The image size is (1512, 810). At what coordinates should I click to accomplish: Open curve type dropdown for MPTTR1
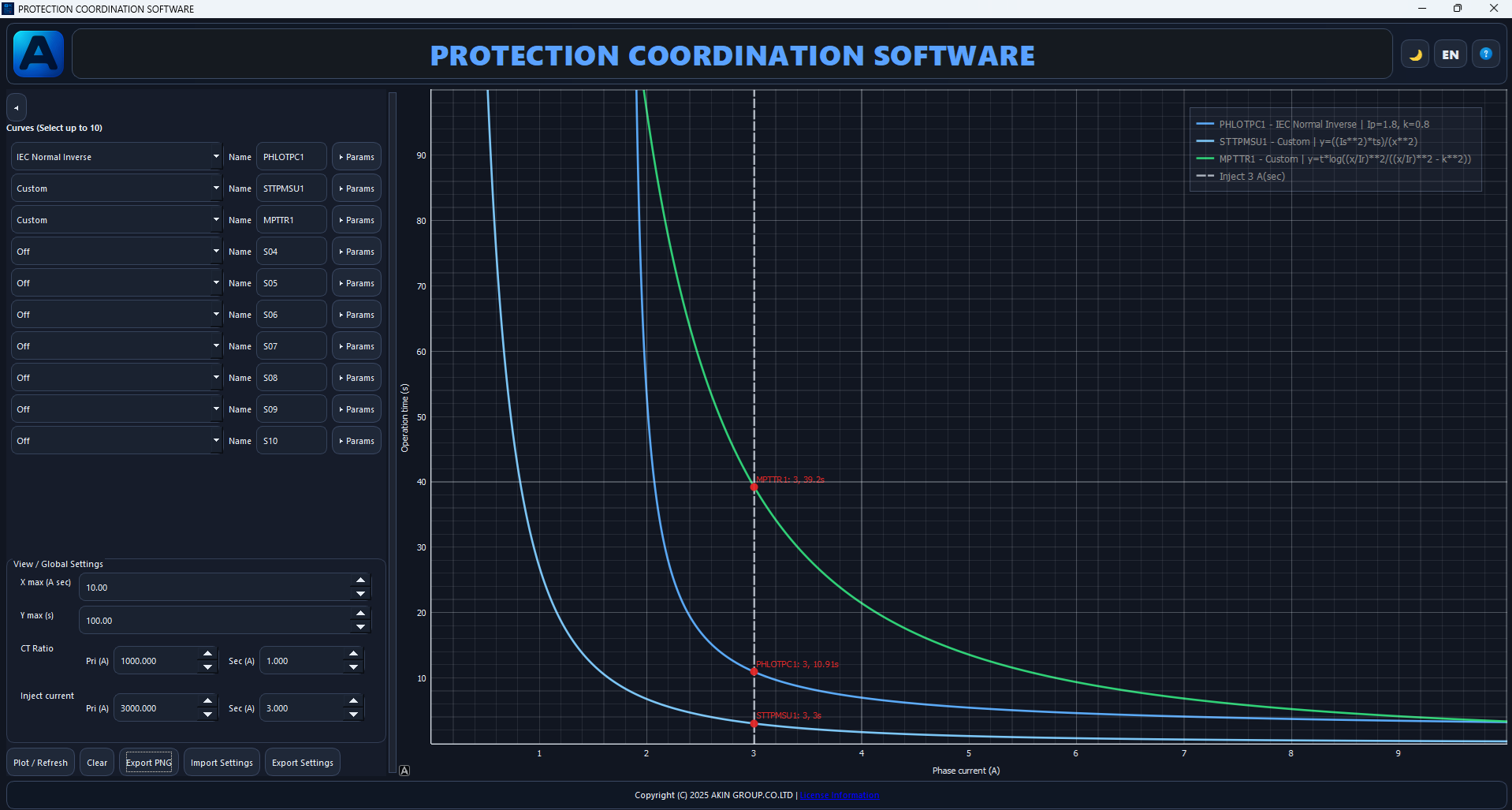117,220
